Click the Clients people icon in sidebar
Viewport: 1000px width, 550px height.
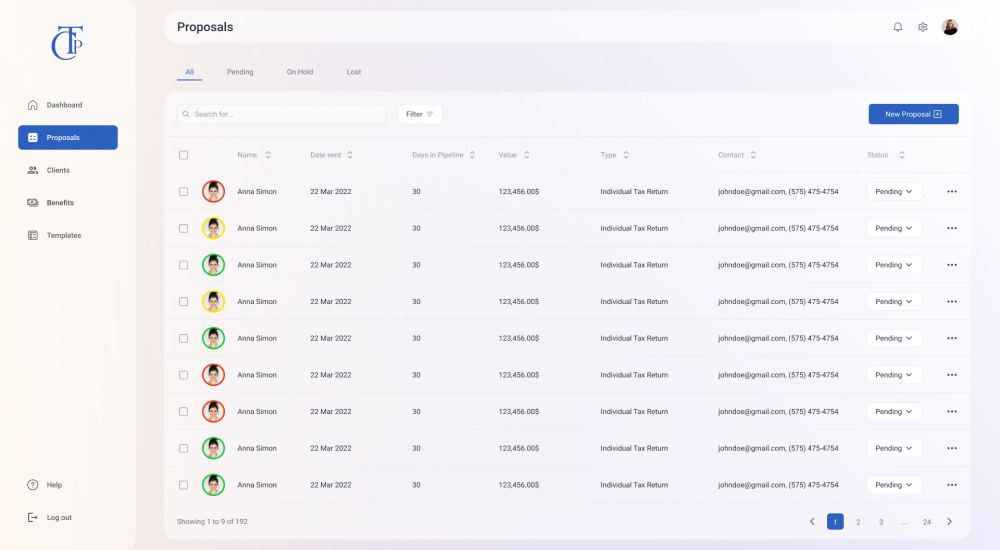(x=33, y=170)
